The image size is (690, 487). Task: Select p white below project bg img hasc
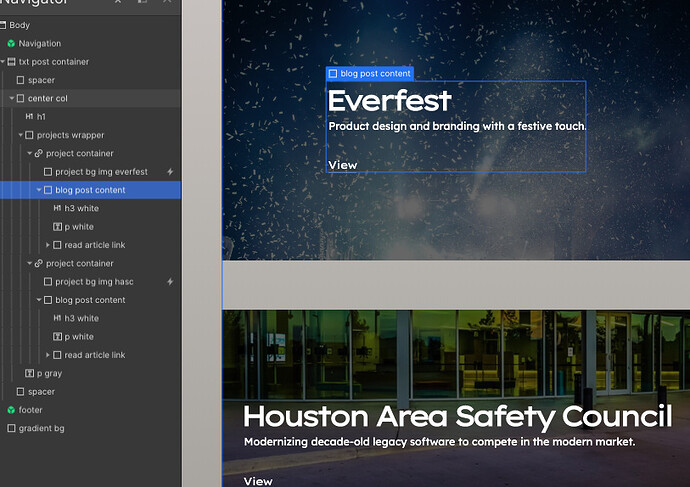[x=90, y=337]
